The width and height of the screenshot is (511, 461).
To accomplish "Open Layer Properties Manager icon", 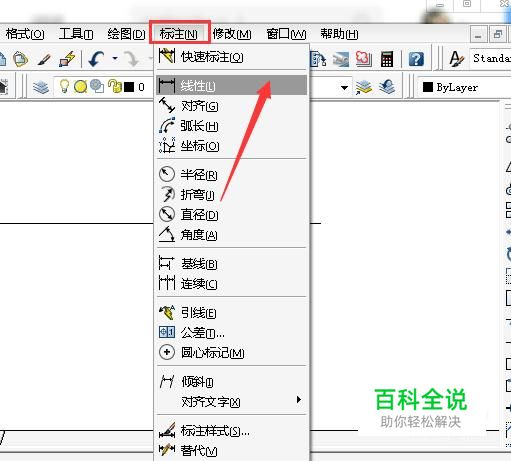I will [41, 87].
